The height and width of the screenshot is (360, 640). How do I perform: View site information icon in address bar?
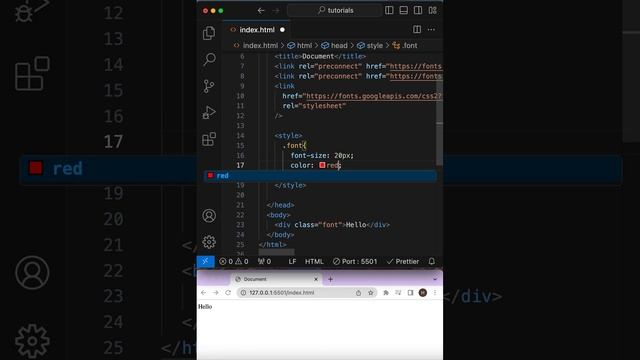[243, 293]
